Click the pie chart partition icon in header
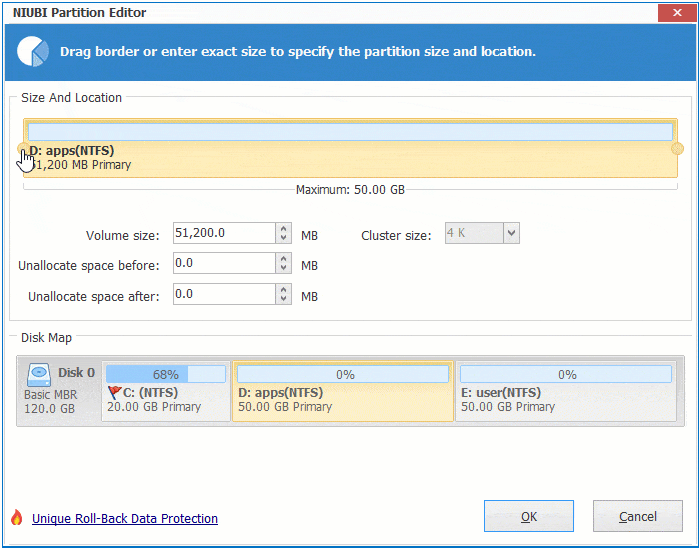Viewport: 700px width, 548px height. click(x=33, y=51)
